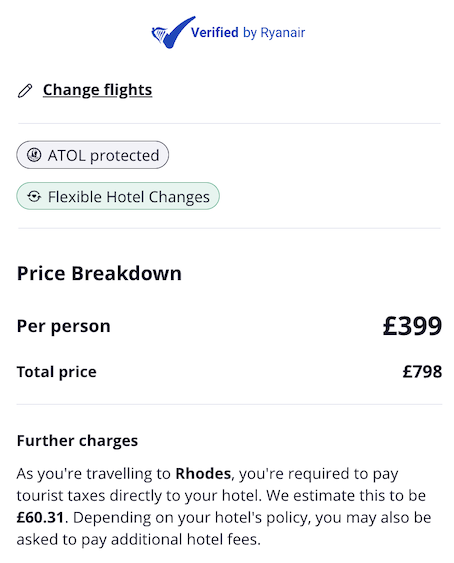Click the Price Breakdown heading
Image resolution: width=454 pixels, height=563 pixels.
(99, 273)
